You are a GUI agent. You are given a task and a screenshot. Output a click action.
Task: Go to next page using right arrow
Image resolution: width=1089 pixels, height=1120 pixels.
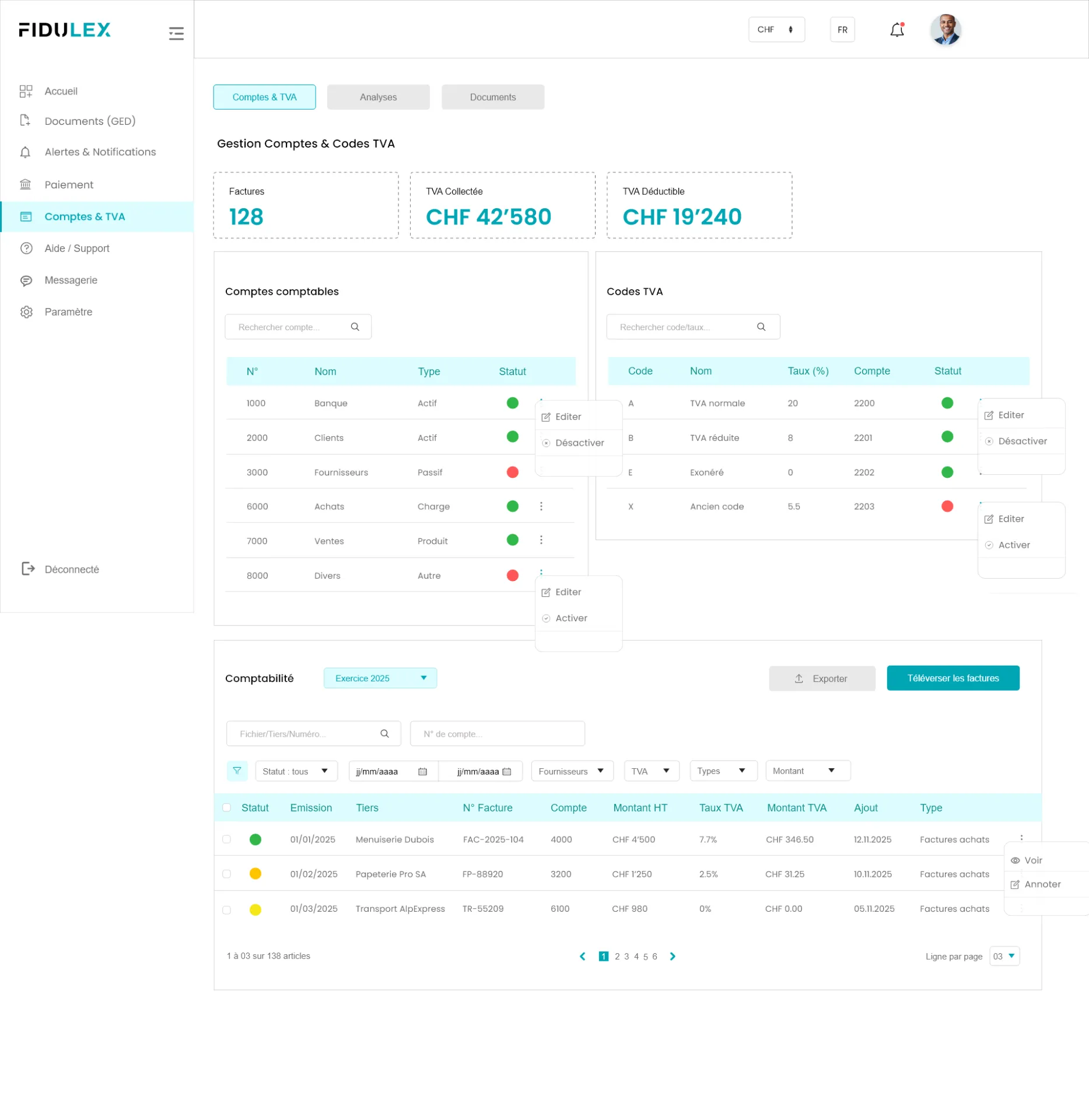point(673,956)
